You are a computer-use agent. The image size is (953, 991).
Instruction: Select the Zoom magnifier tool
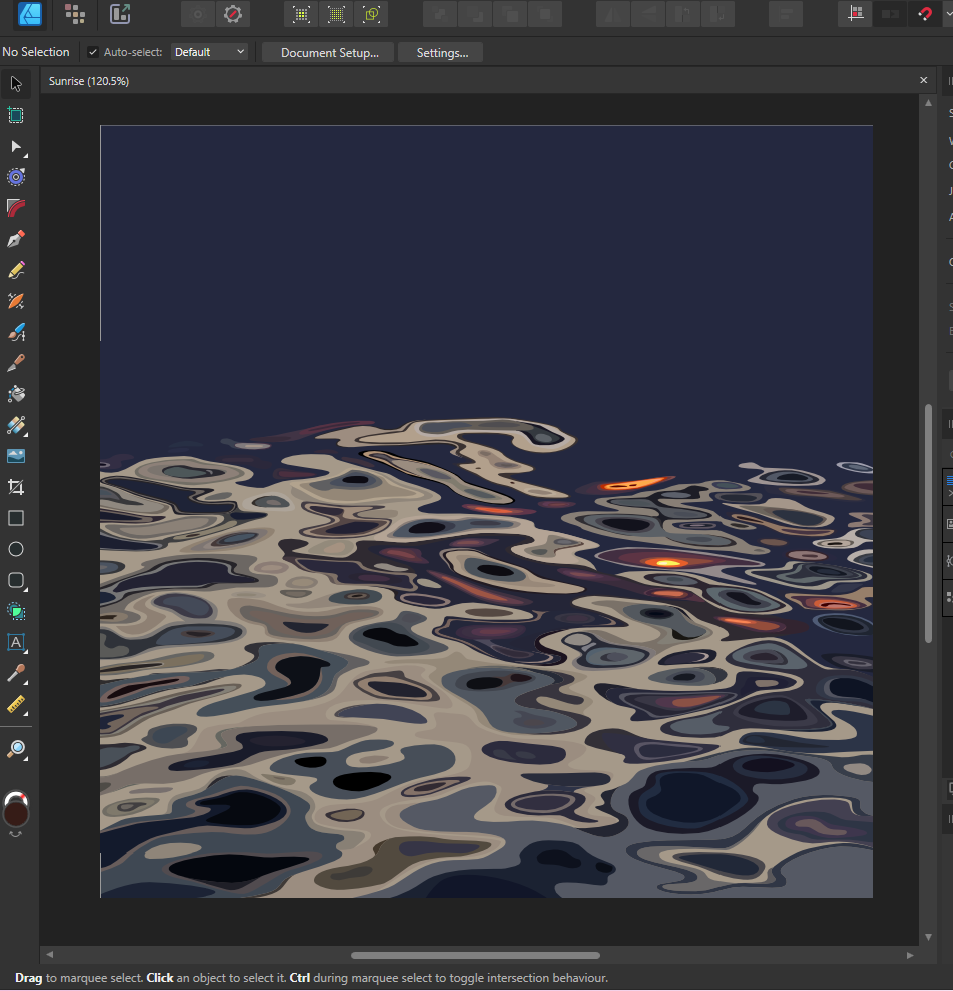(16, 749)
